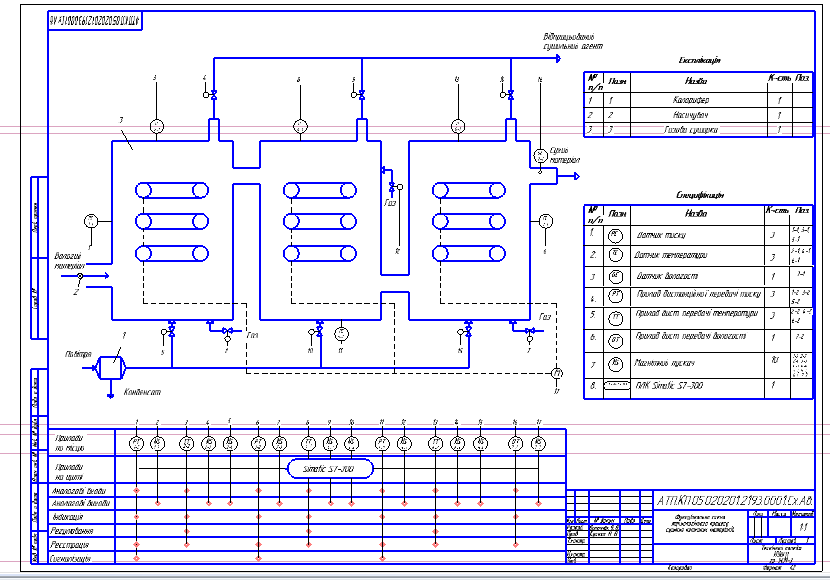Screen dimensions: 830x580
Task: Select the air supply valve under the first chamber
Action: tap(172, 332)
